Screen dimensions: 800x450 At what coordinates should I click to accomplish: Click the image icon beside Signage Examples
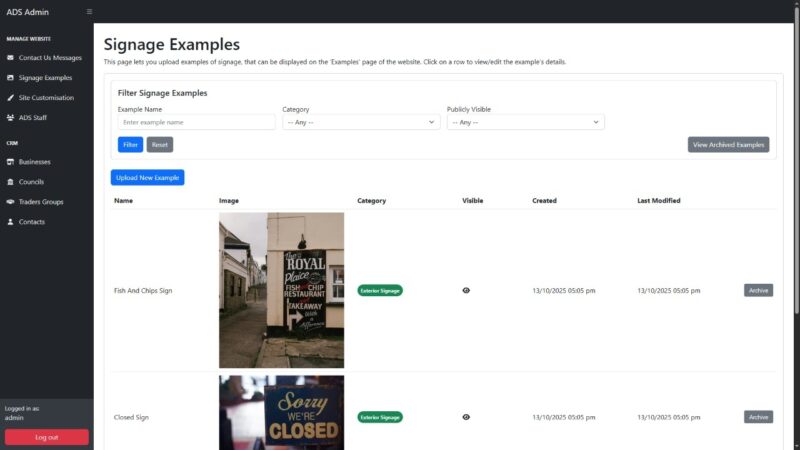tap(10, 77)
